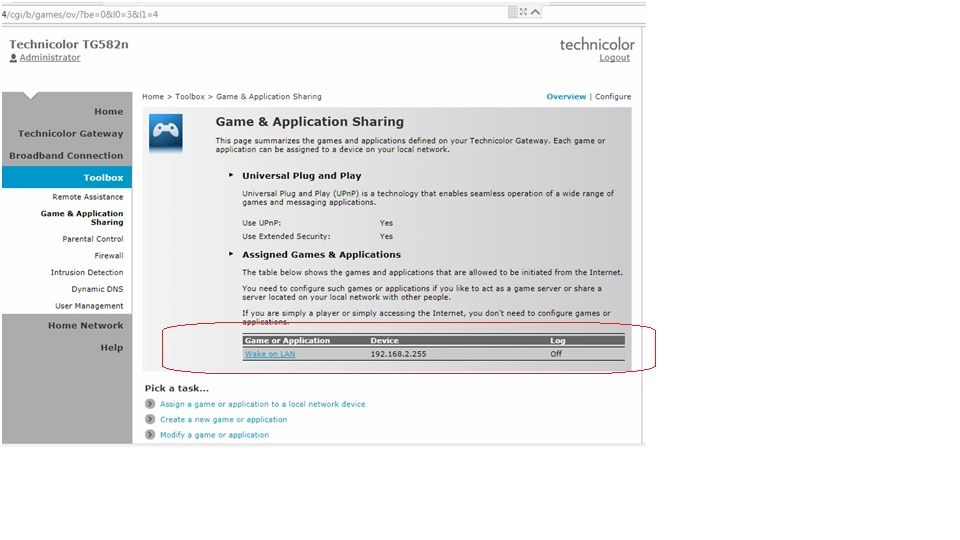Click arrow icon beside Modify a game

click(150, 435)
